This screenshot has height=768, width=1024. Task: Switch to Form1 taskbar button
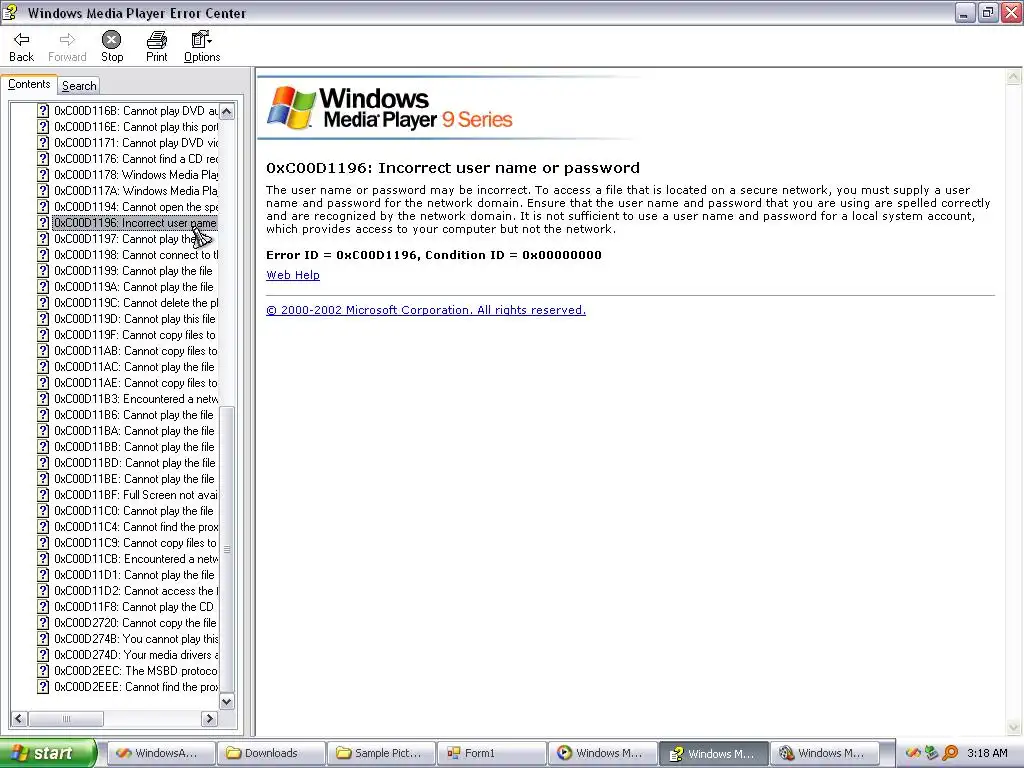pos(492,753)
